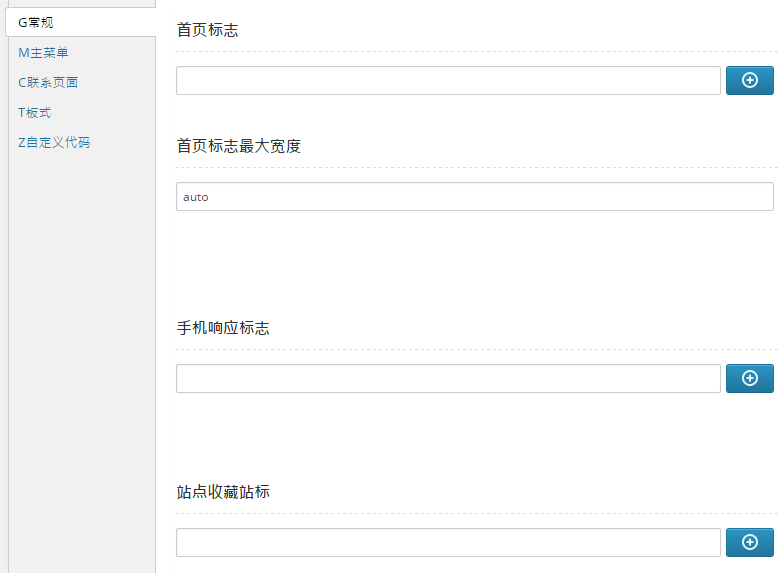The width and height of the screenshot is (779, 573).
Task: Click the 首页标志最大宽度 field containing auto
Action: [474, 196]
